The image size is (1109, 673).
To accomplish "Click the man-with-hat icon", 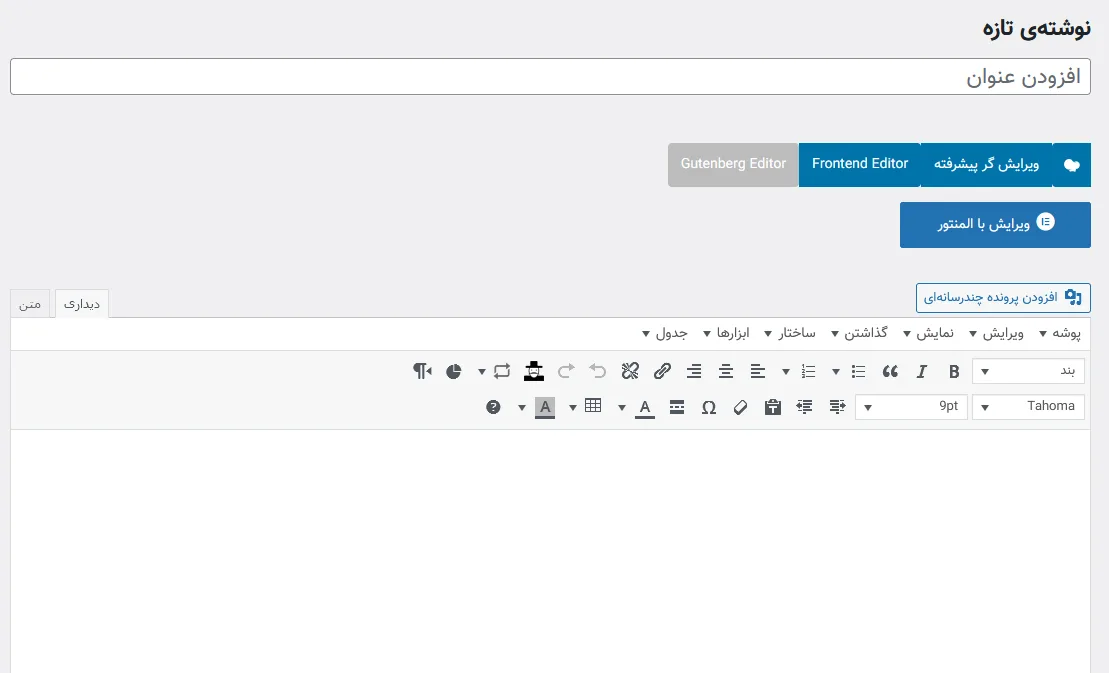I will [534, 371].
